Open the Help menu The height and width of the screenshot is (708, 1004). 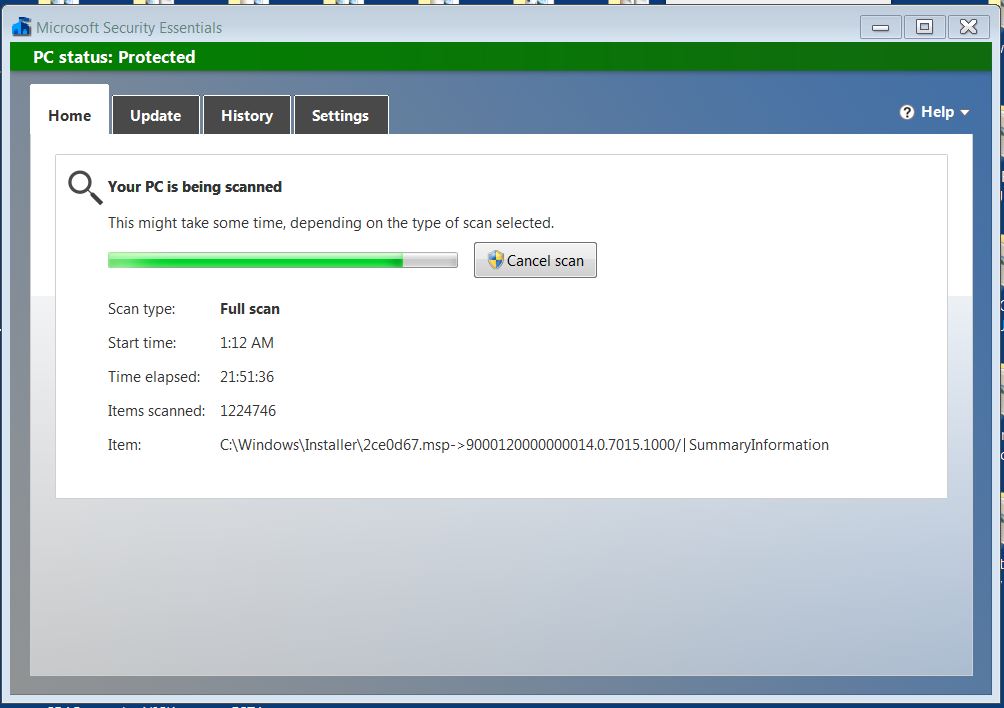coord(934,112)
